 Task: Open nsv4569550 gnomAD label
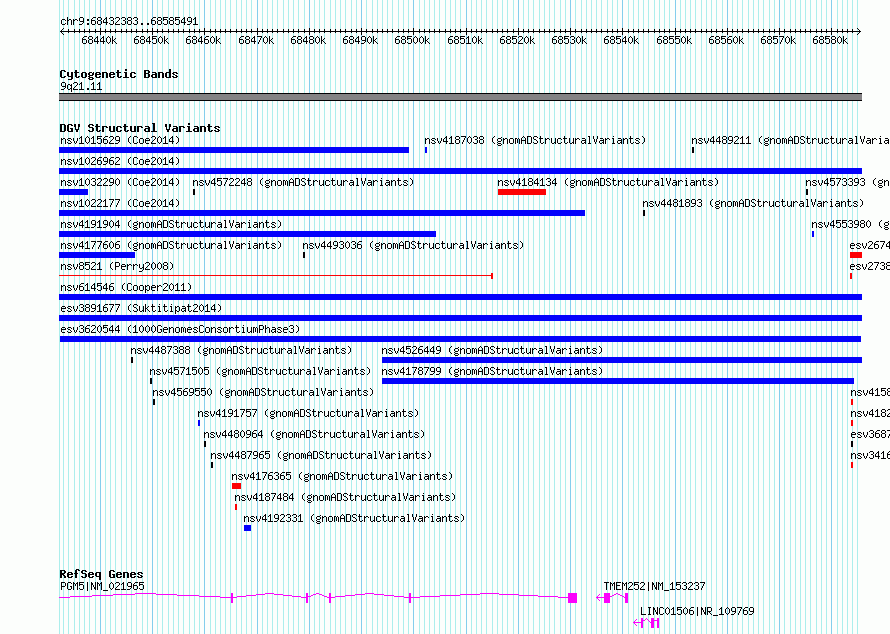pyautogui.click(x=263, y=392)
